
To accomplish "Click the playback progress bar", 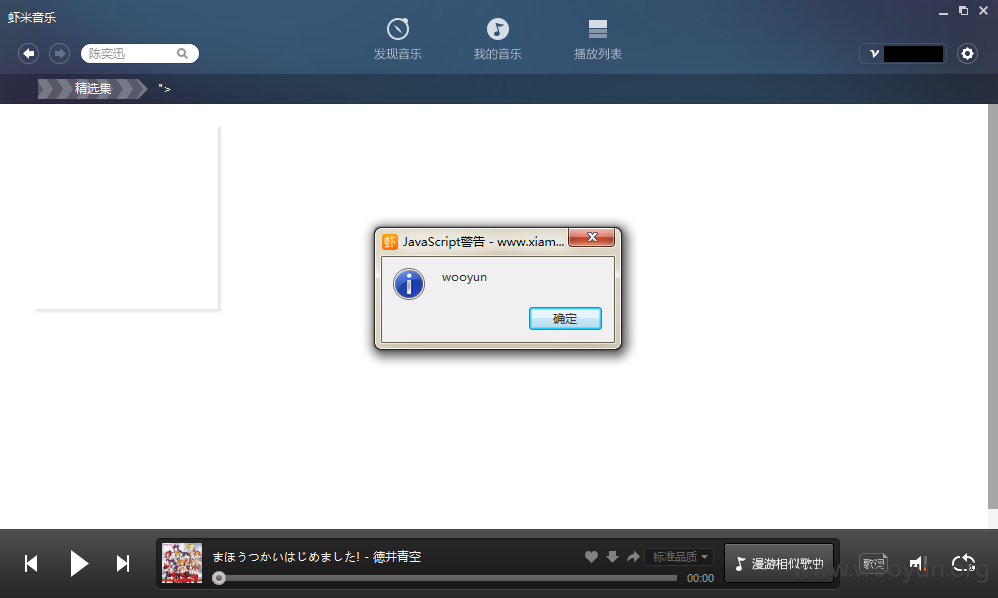I will (447, 578).
